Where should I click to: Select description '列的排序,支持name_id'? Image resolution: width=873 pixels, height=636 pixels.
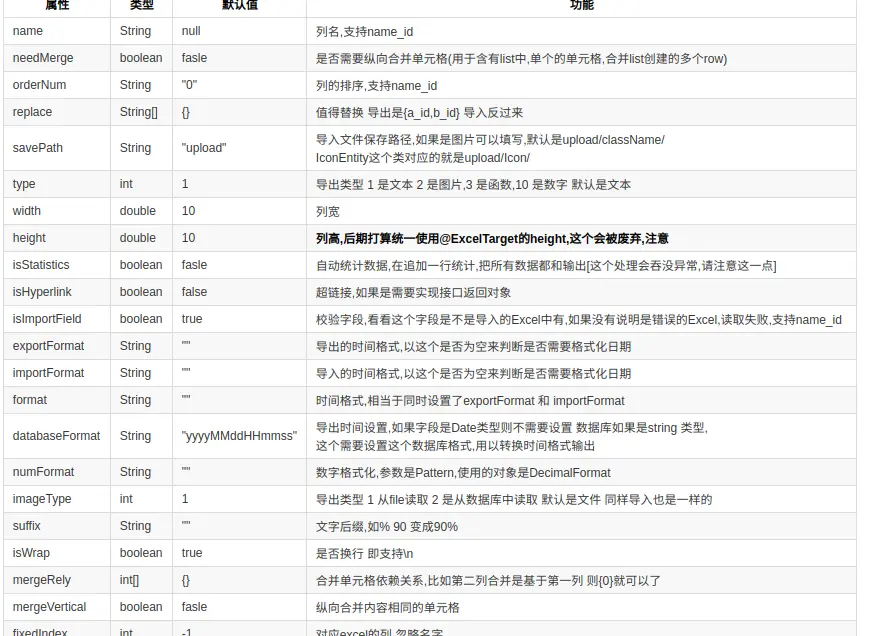point(376,86)
